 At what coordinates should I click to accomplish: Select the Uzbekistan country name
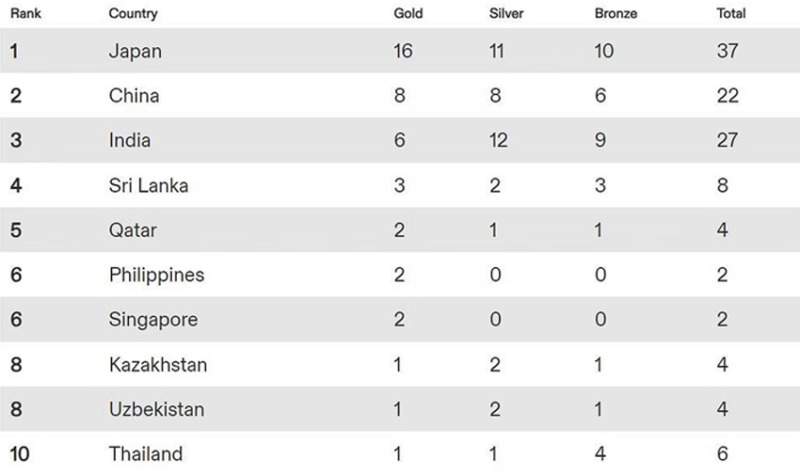(157, 409)
